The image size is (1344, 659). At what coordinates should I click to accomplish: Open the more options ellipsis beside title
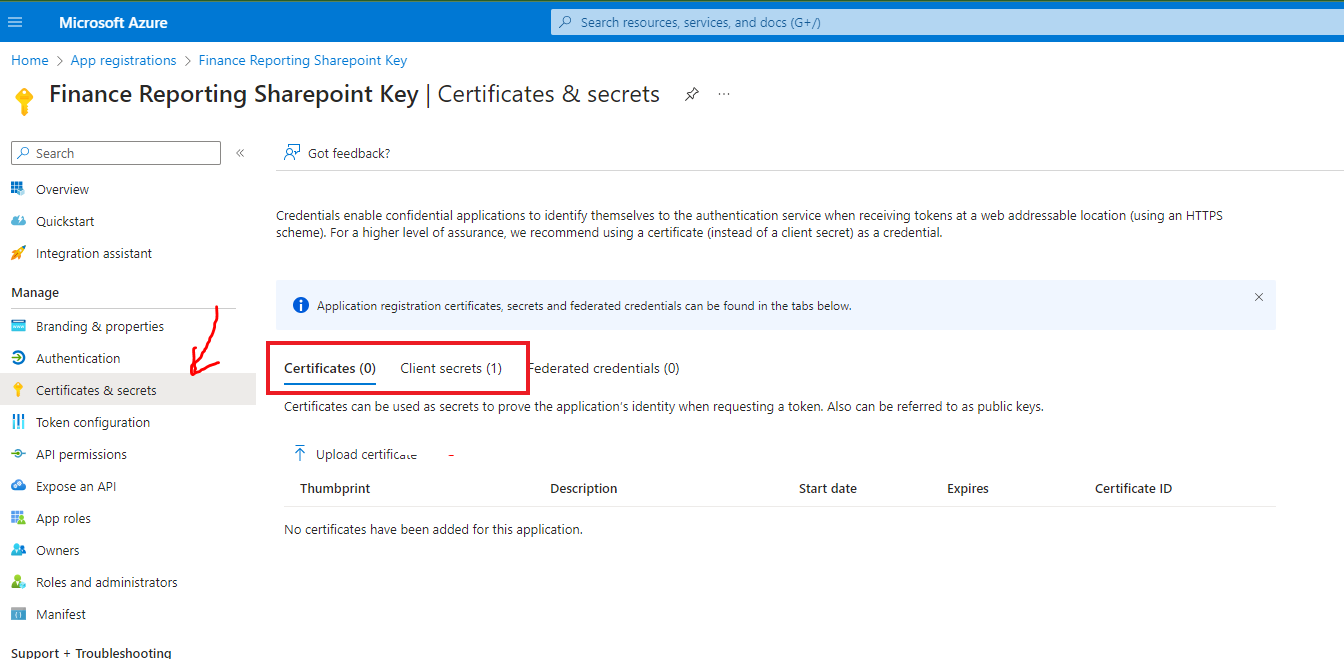(724, 94)
